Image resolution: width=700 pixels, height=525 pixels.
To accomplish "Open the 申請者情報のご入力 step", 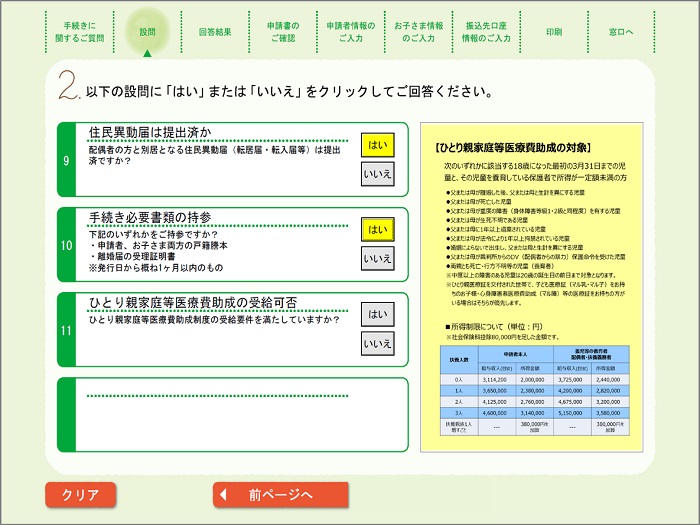I will pos(350,32).
